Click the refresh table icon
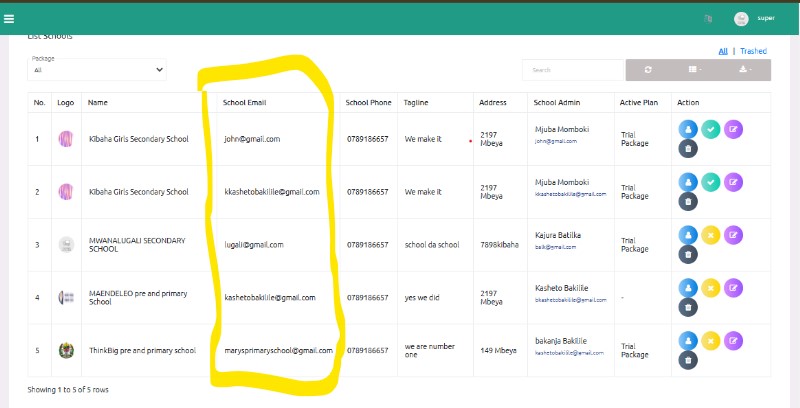The height and width of the screenshot is (408, 800). (x=648, y=70)
